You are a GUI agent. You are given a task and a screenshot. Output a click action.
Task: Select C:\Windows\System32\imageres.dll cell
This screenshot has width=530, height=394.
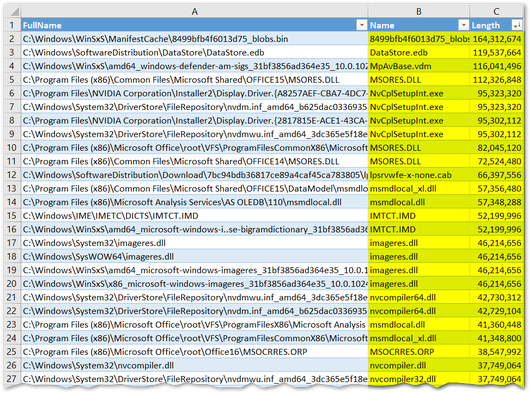coord(194,243)
